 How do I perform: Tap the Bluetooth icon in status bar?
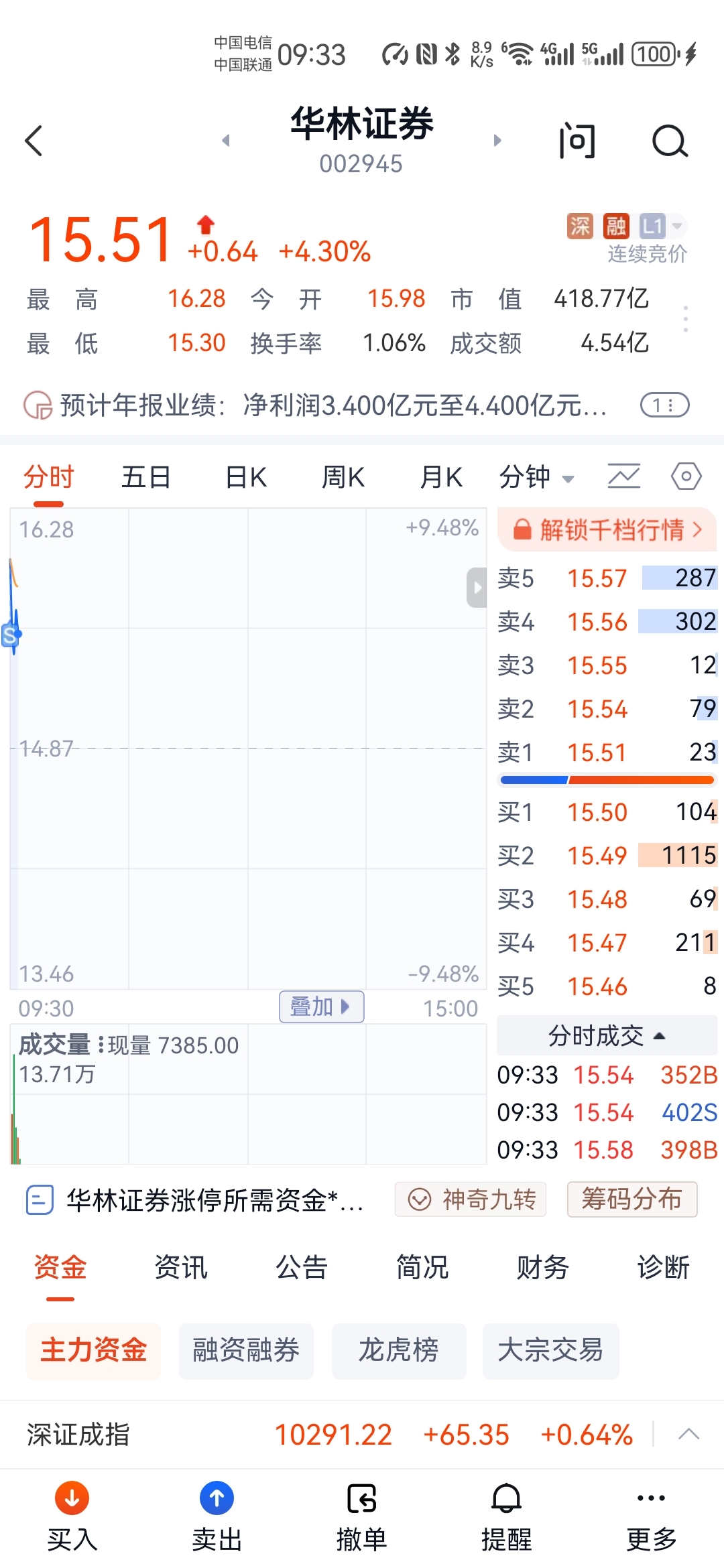coord(453,54)
